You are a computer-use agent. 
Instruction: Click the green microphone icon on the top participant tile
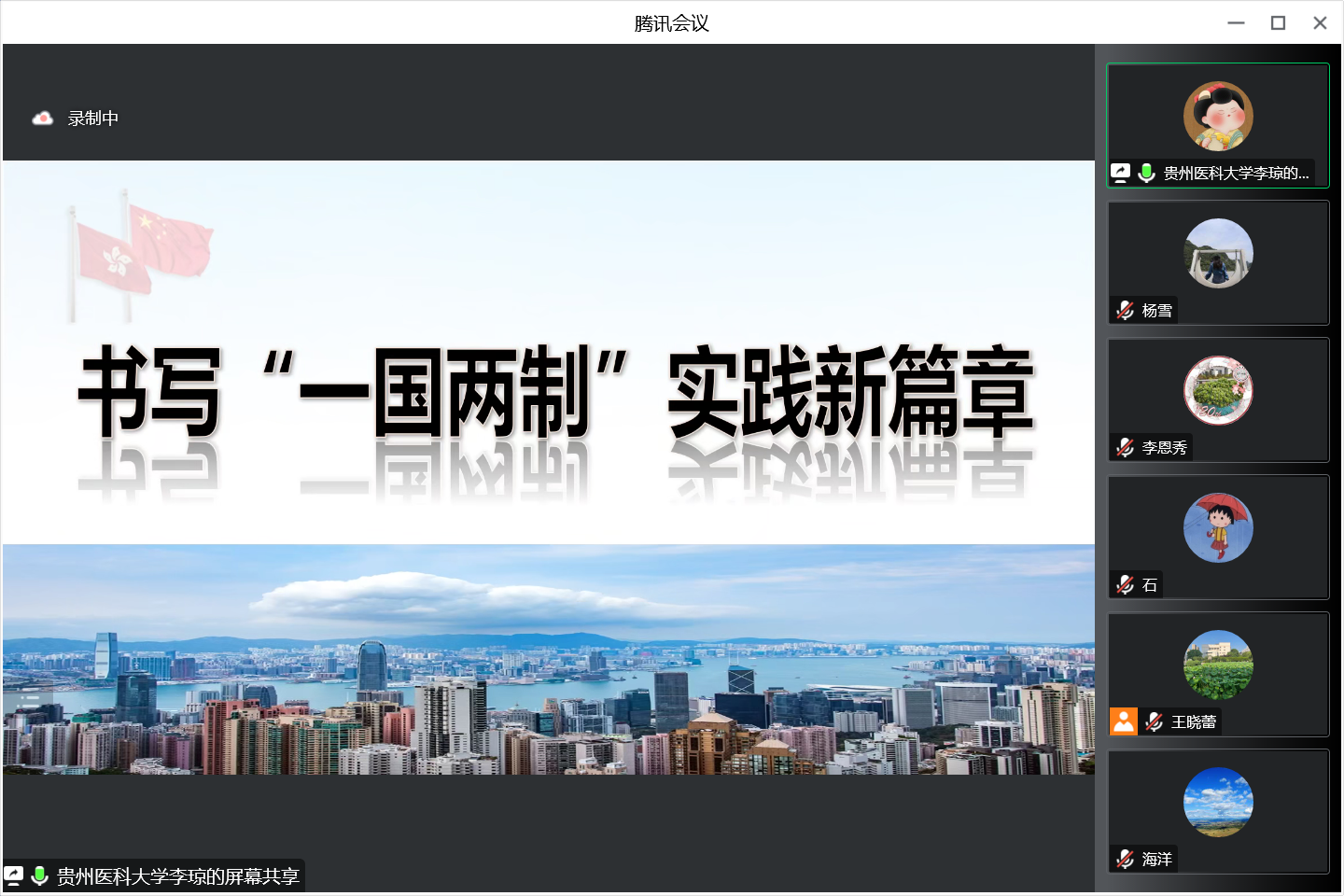(x=1147, y=173)
